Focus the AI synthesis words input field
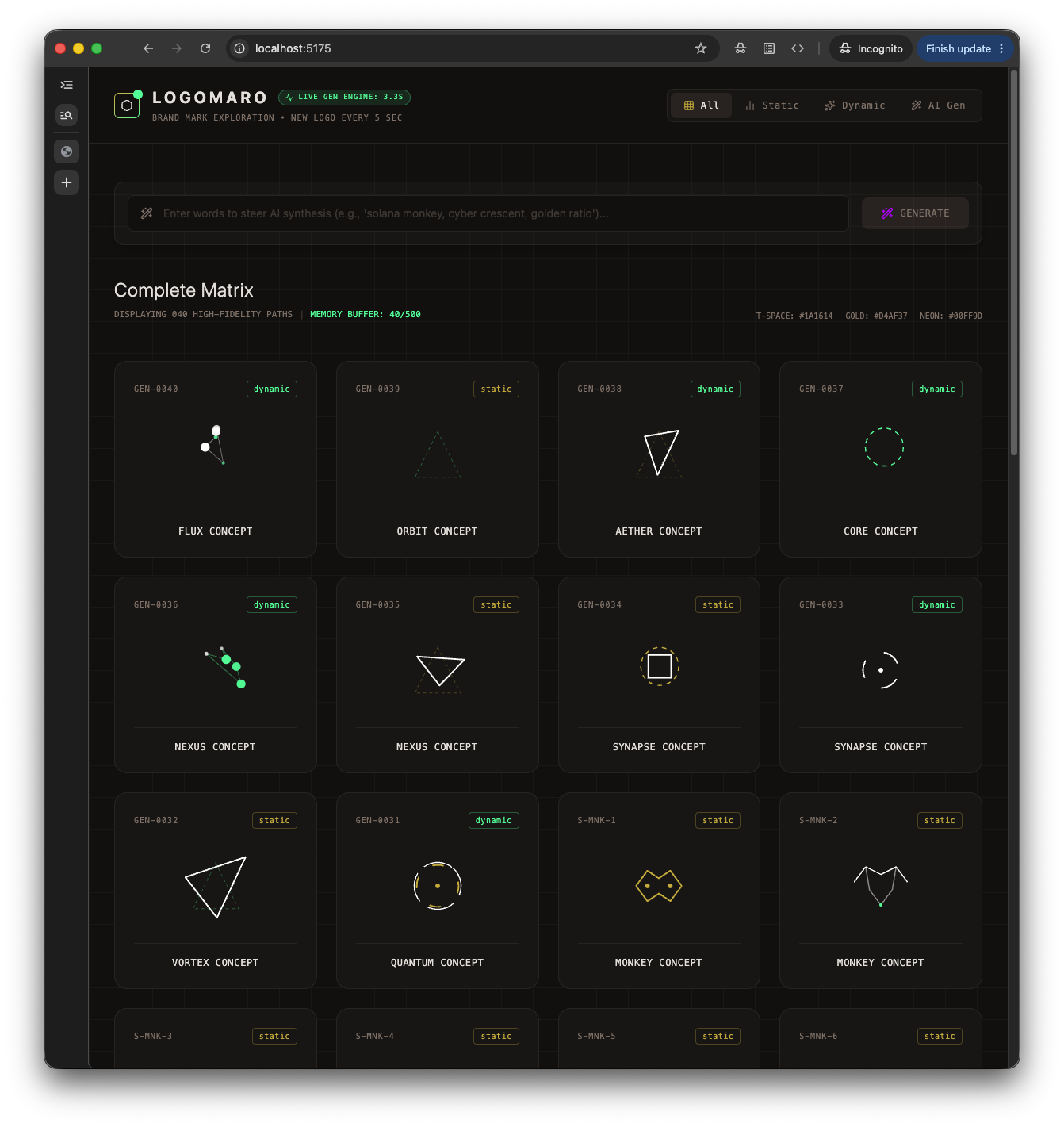Image resolution: width=1064 pixels, height=1127 pixels. (488, 213)
